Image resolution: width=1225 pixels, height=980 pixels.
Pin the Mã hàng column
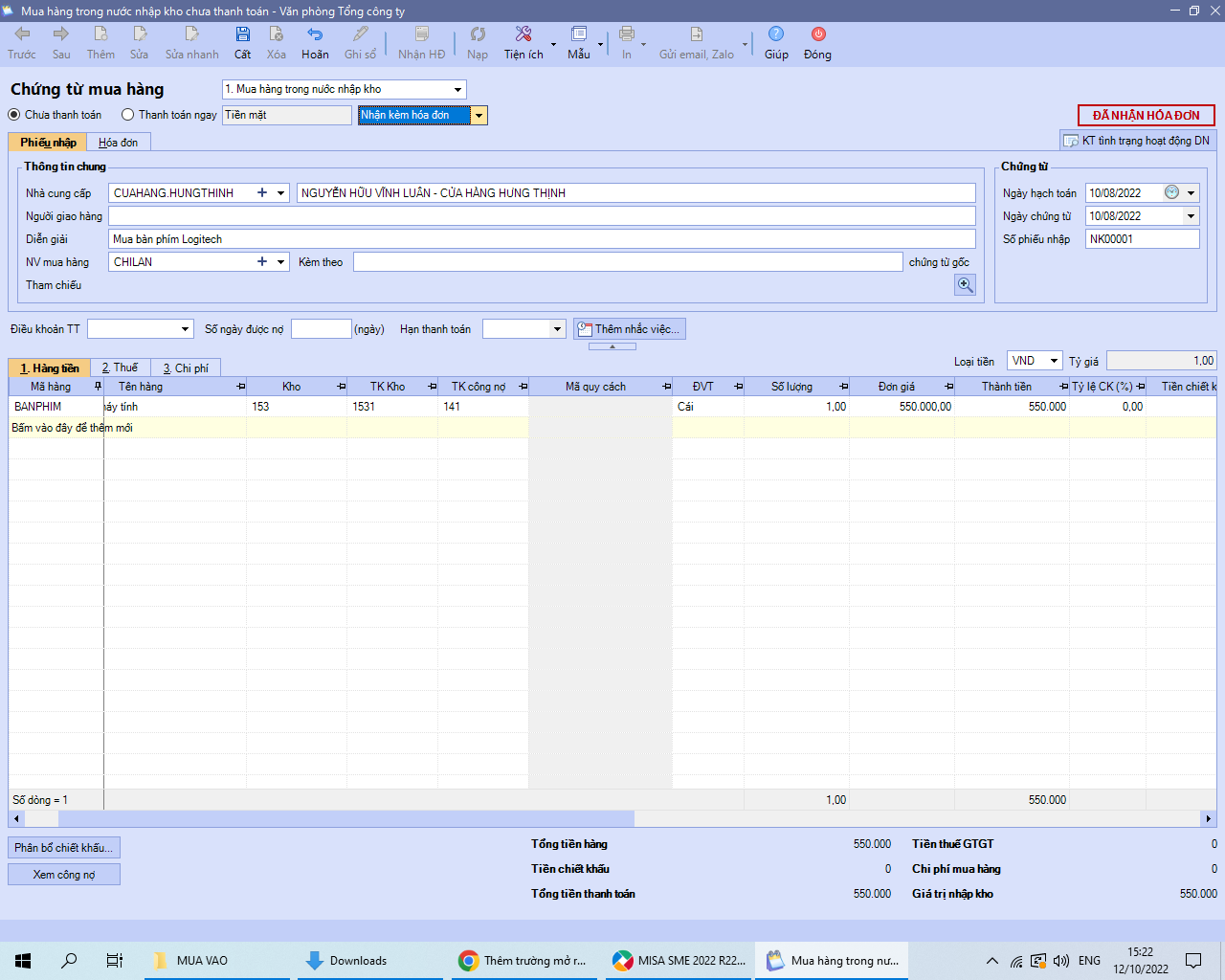coord(98,387)
